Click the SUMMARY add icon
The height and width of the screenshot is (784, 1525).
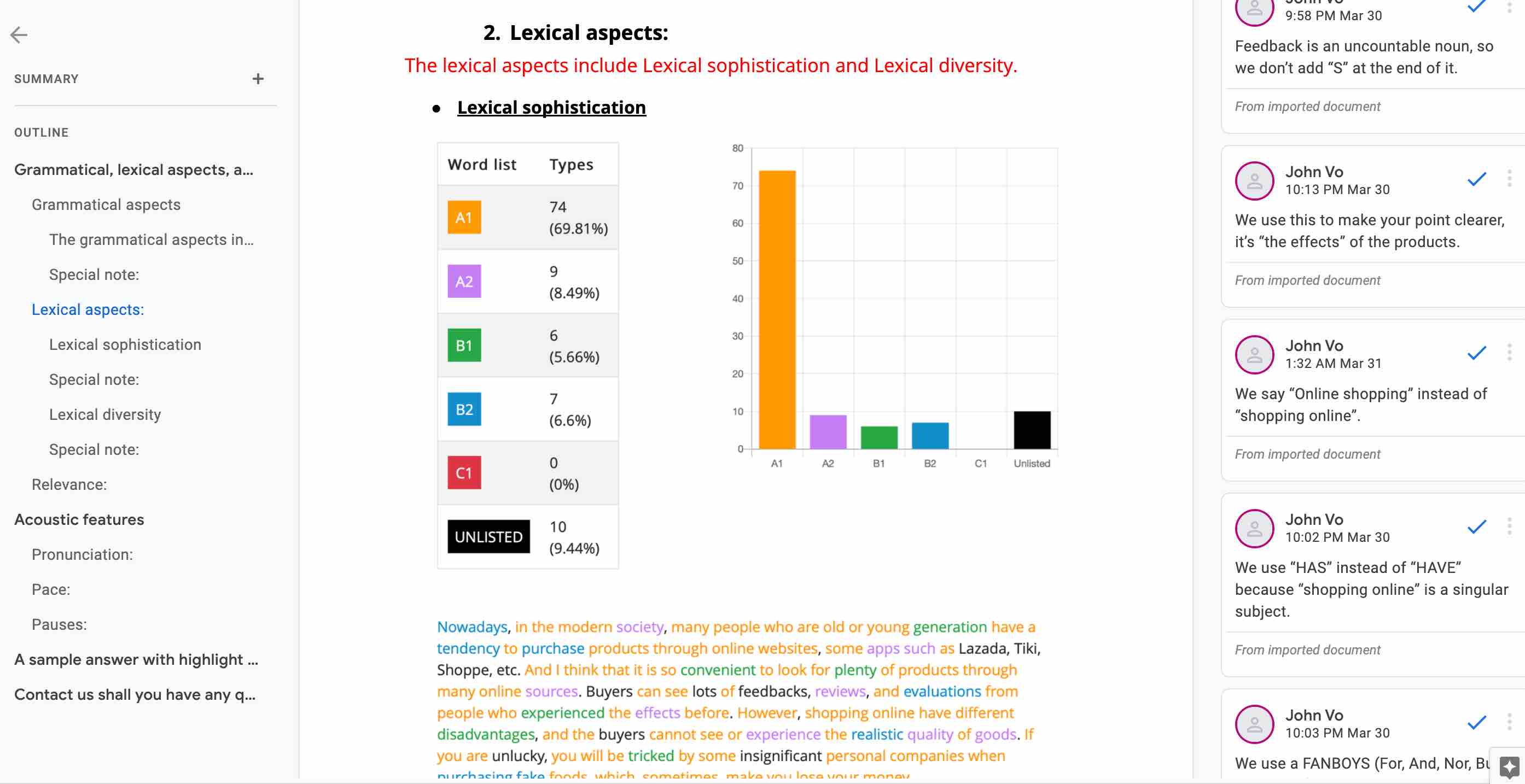click(258, 79)
